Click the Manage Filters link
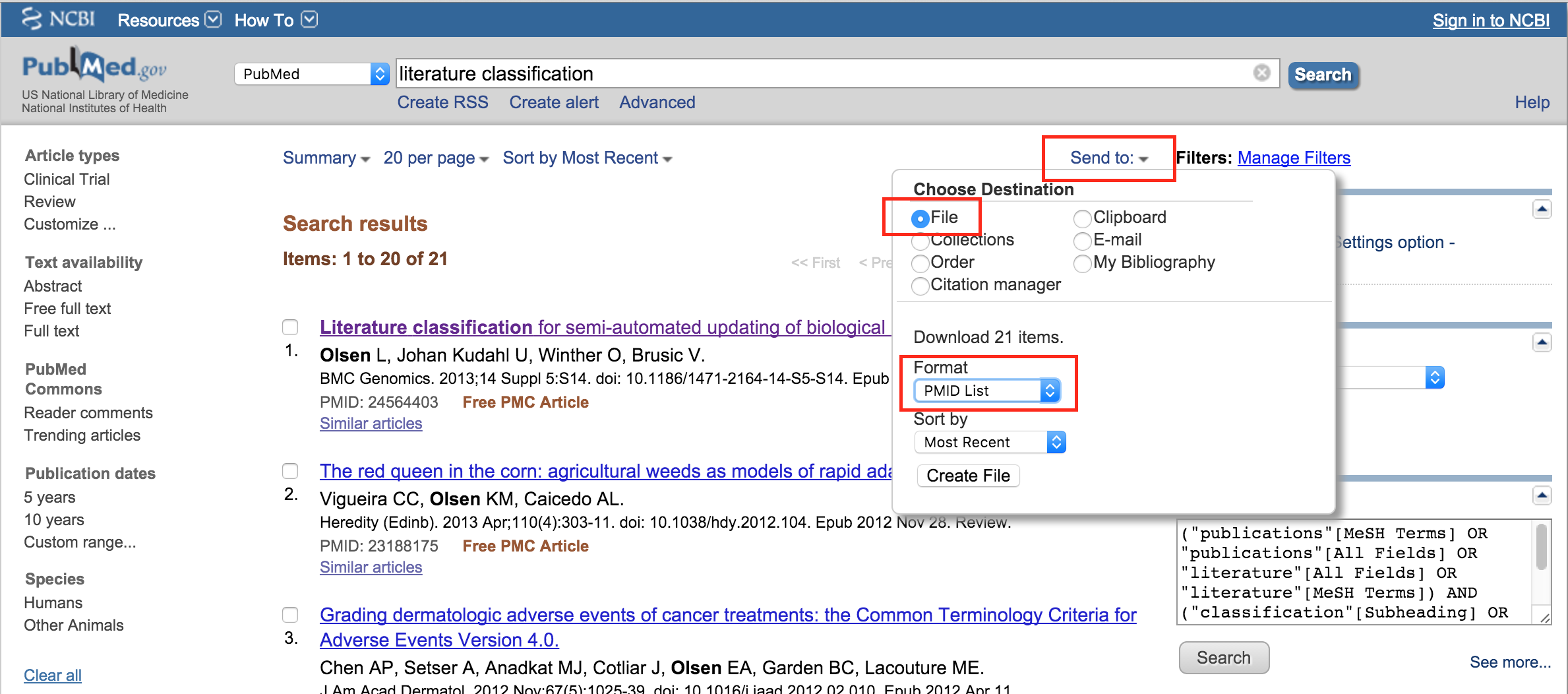The width and height of the screenshot is (1568, 694). click(x=1294, y=158)
